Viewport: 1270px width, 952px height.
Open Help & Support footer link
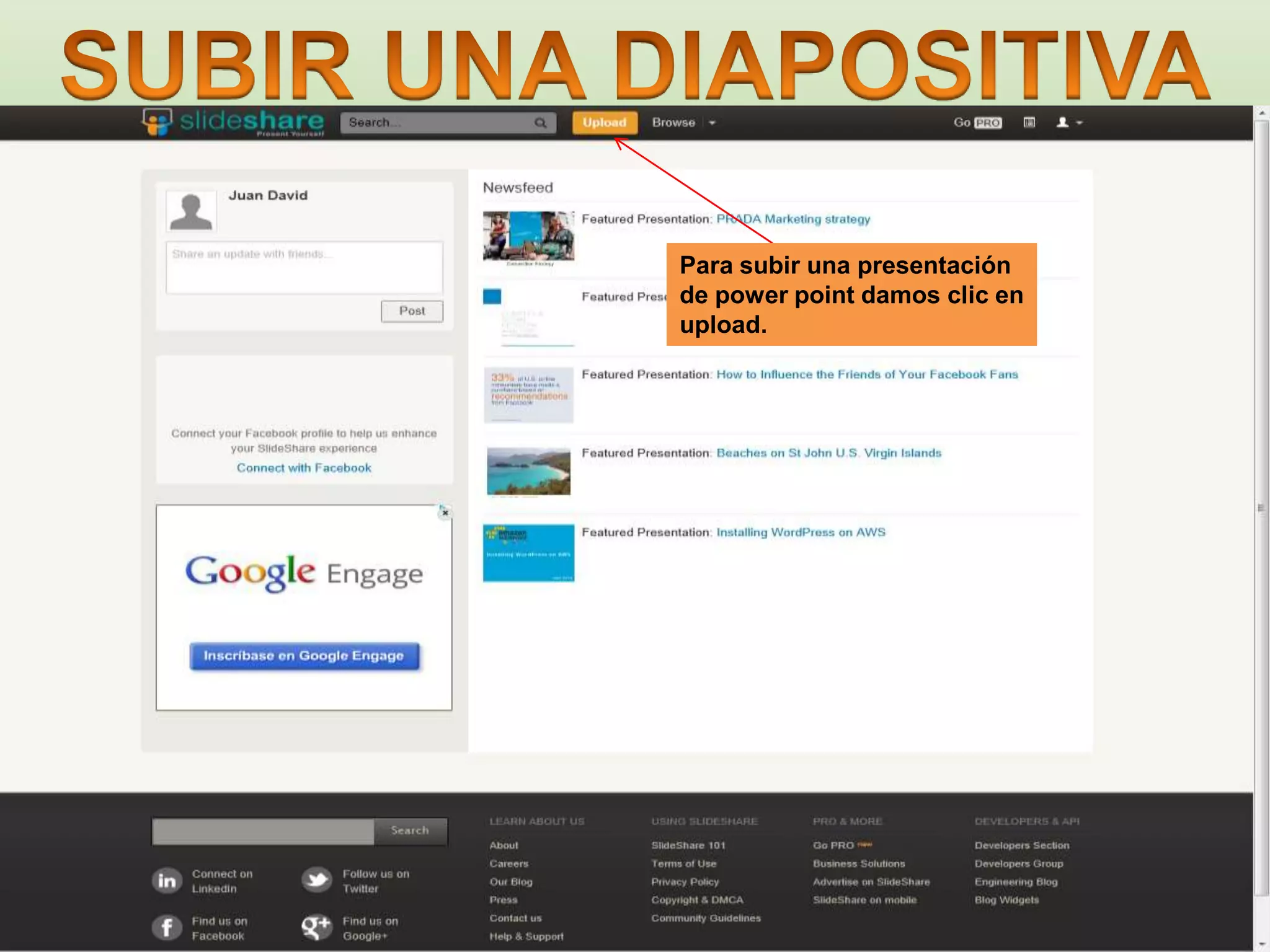pyautogui.click(x=526, y=937)
